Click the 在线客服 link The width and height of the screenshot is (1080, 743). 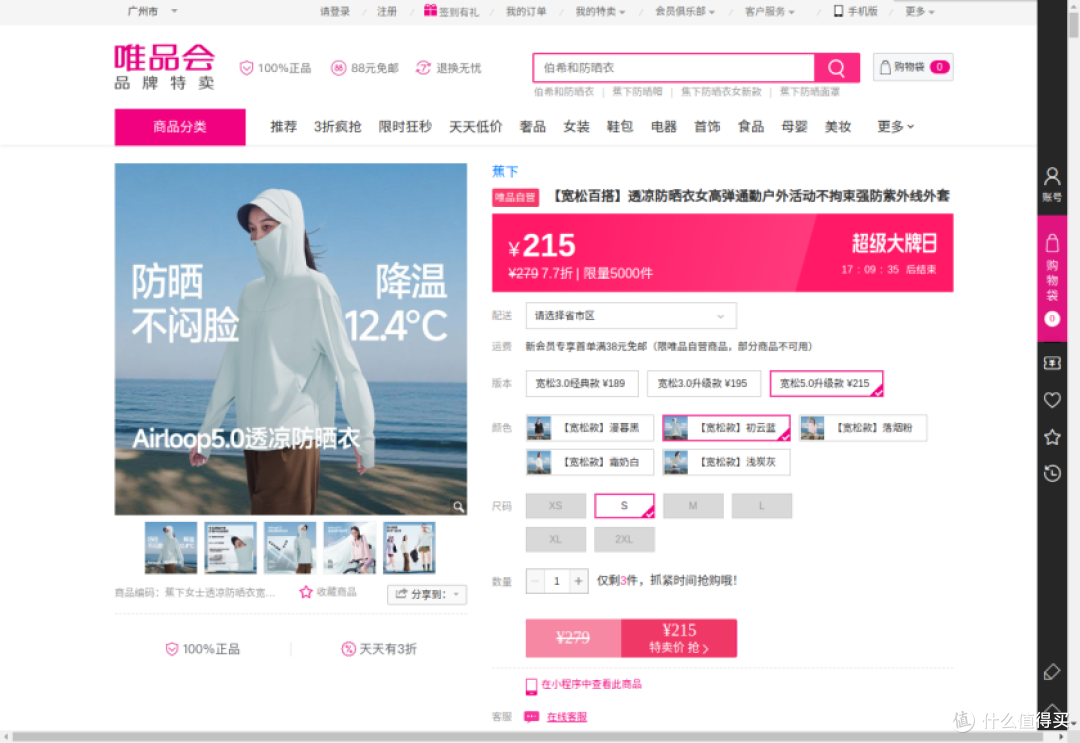(x=567, y=717)
